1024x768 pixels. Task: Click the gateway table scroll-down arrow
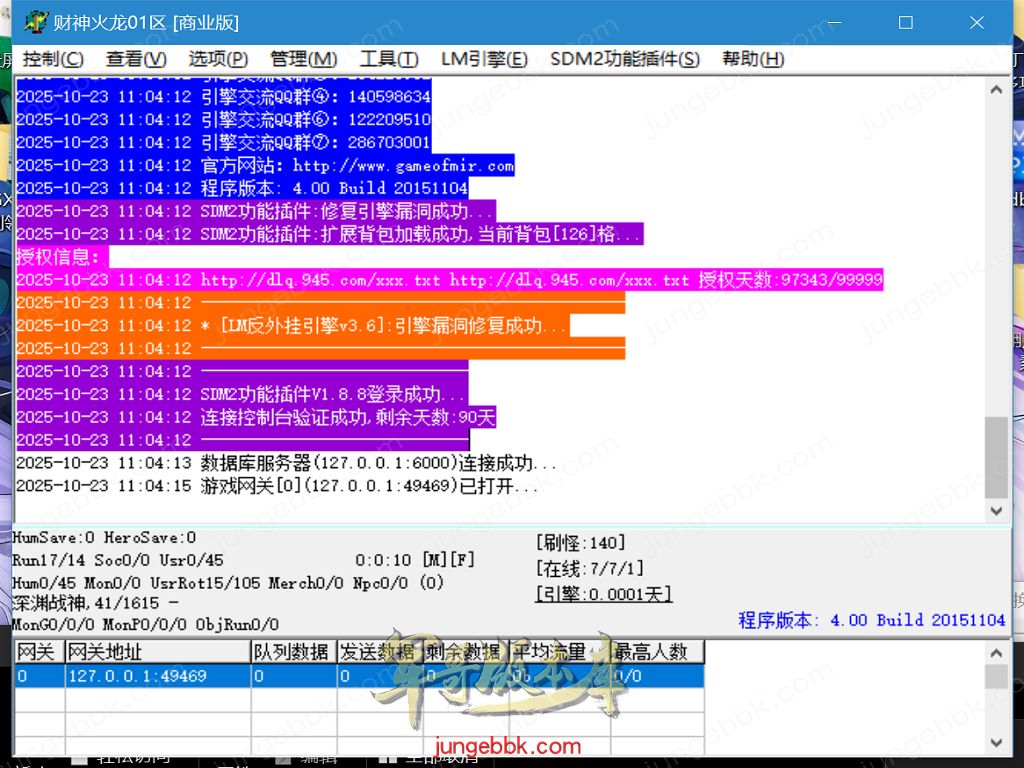pyautogui.click(x=996, y=743)
